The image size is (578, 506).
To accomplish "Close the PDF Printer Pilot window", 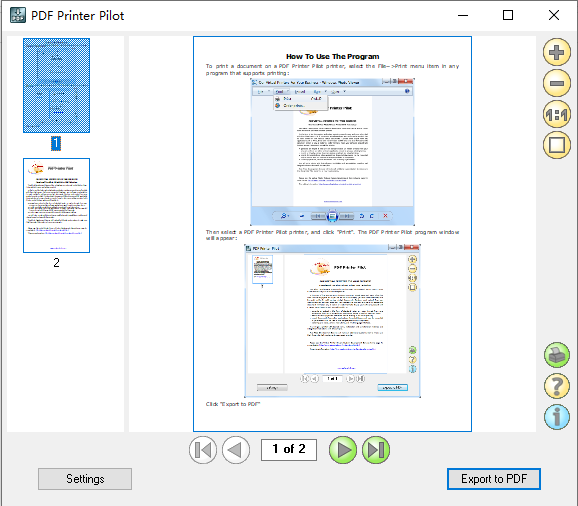I will pos(554,15).
